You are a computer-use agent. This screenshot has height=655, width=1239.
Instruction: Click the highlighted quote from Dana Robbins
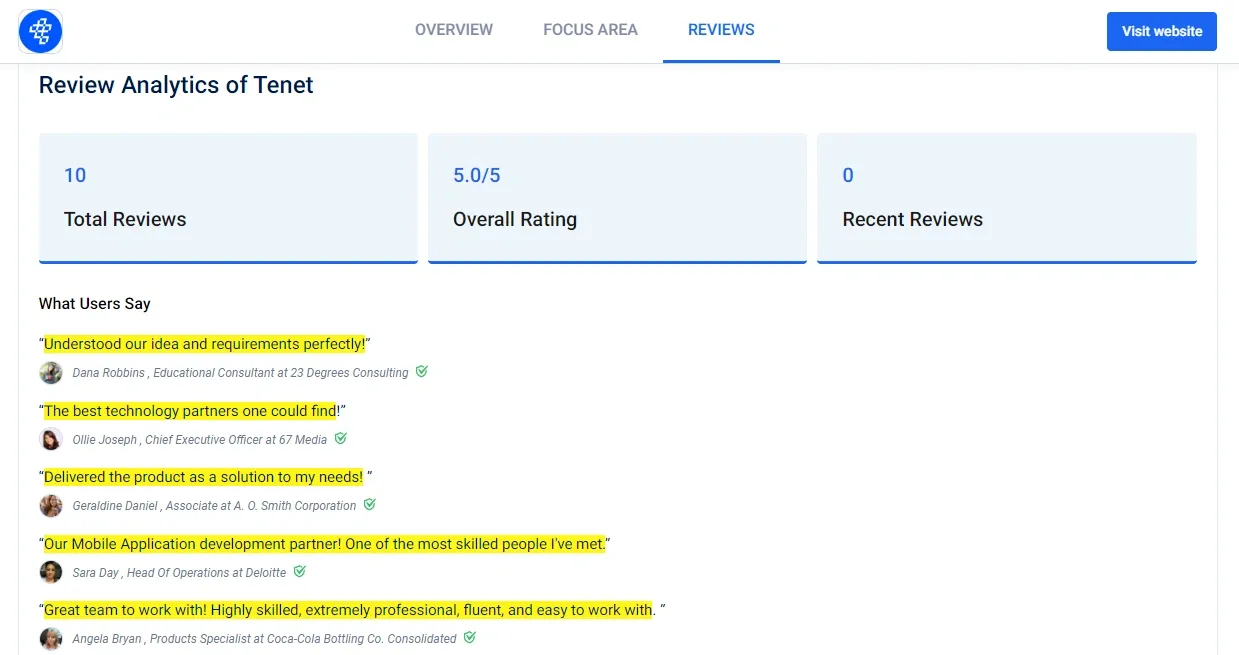[x=205, y=343]
